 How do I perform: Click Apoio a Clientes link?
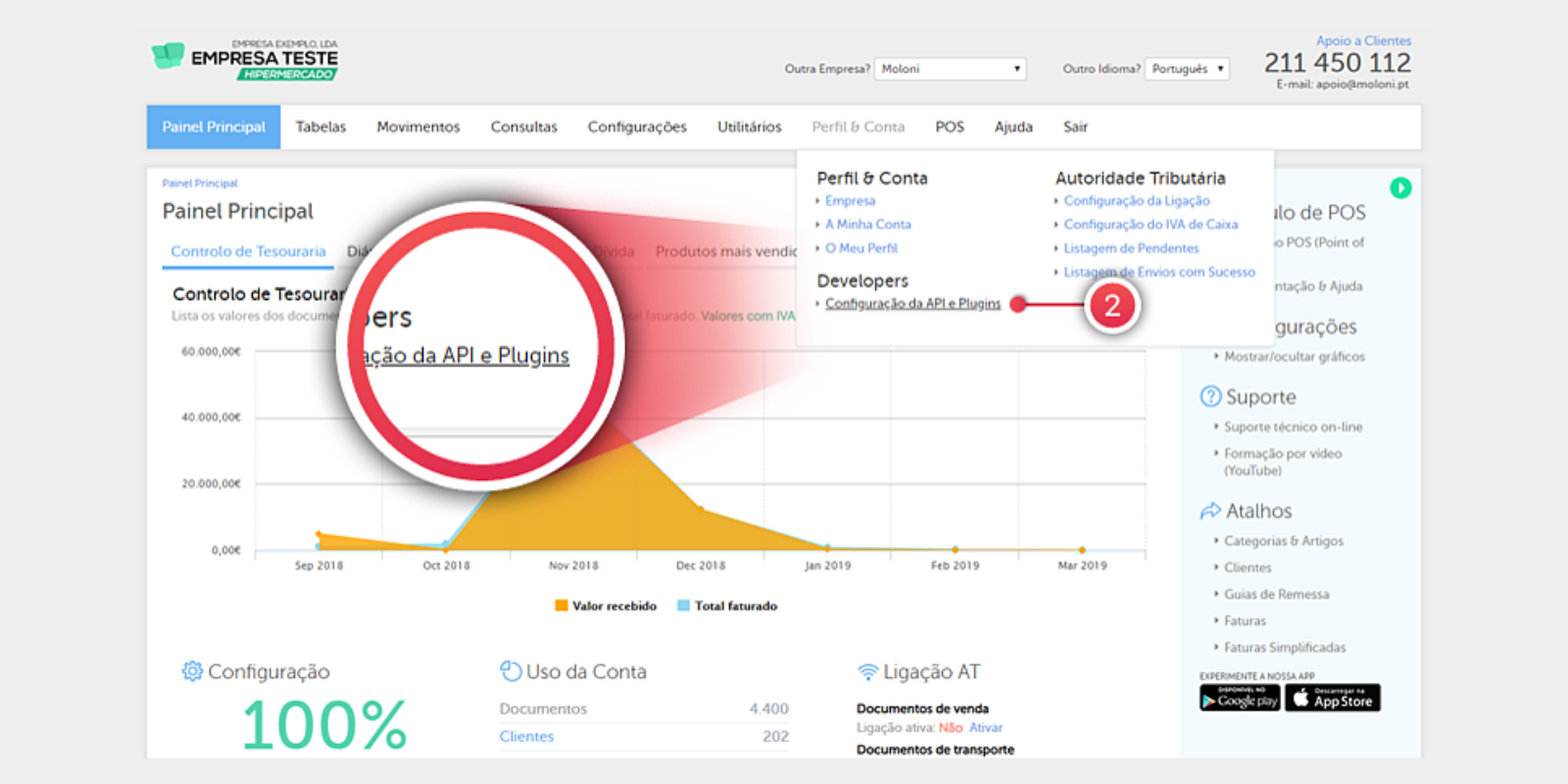(x=1363, y=41)
